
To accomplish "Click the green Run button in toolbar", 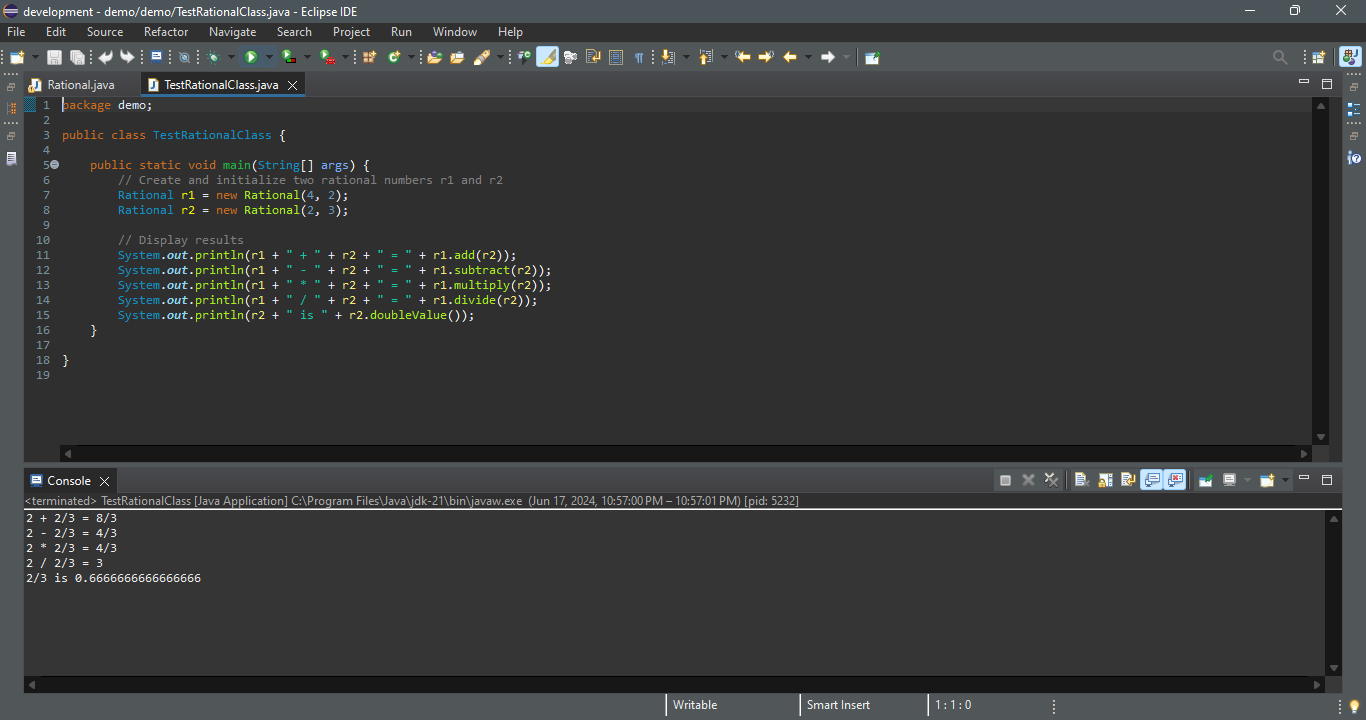I will [251, 57].
